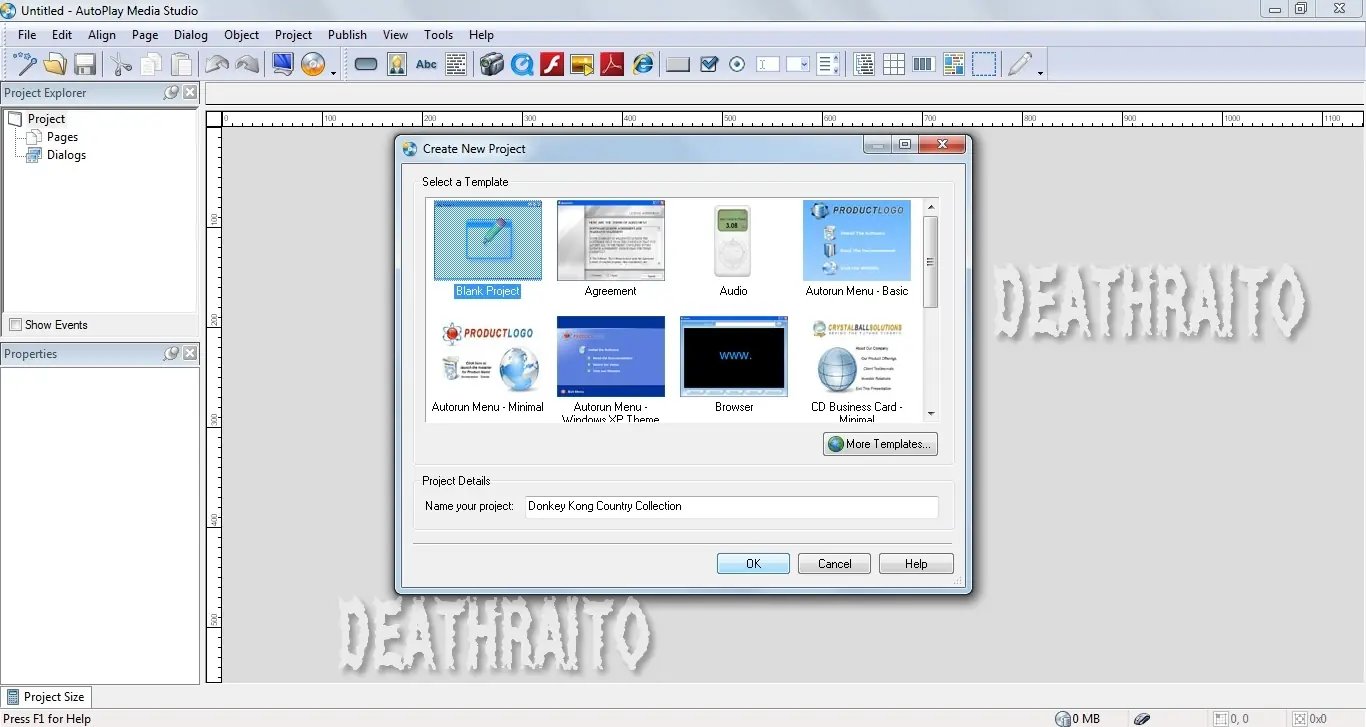The height and width of the screenshot is (727, 1366).
Task: Insert a RadioButton object from toolbar
Action: 737,65
